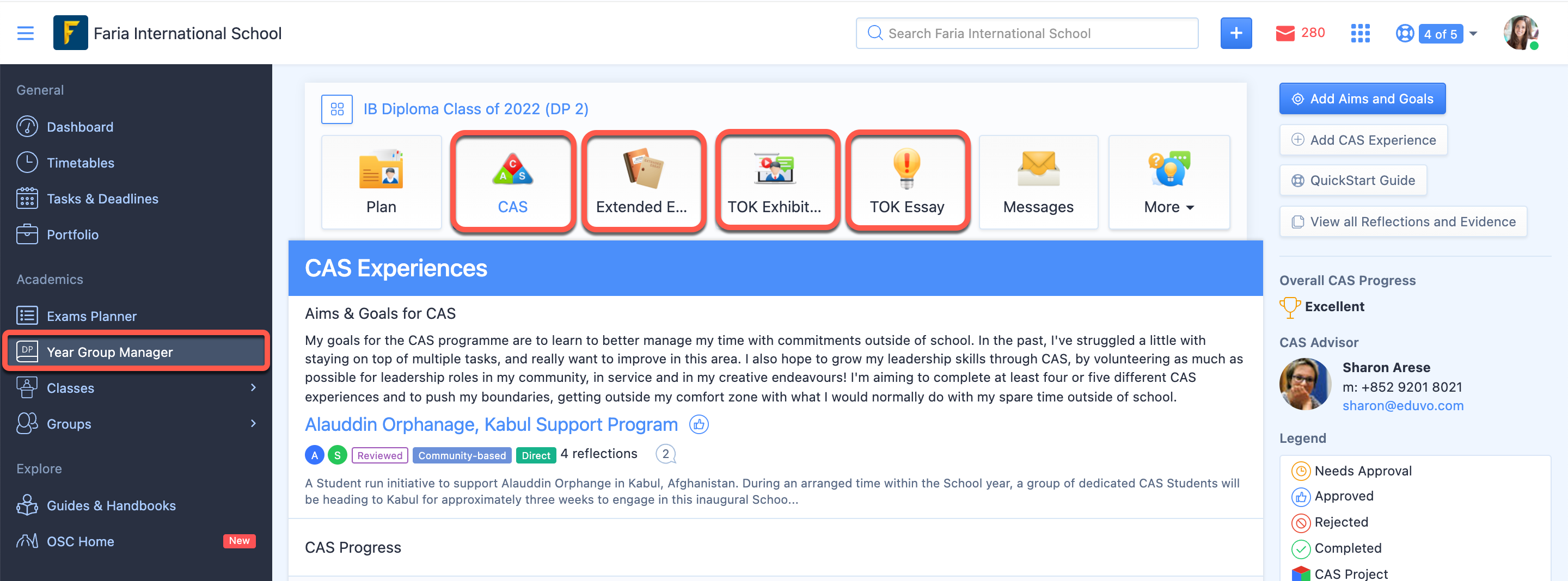This screenshot has height=581, width=1568.
Task: Click the help lifebuoy icon
Action: 1404,33
